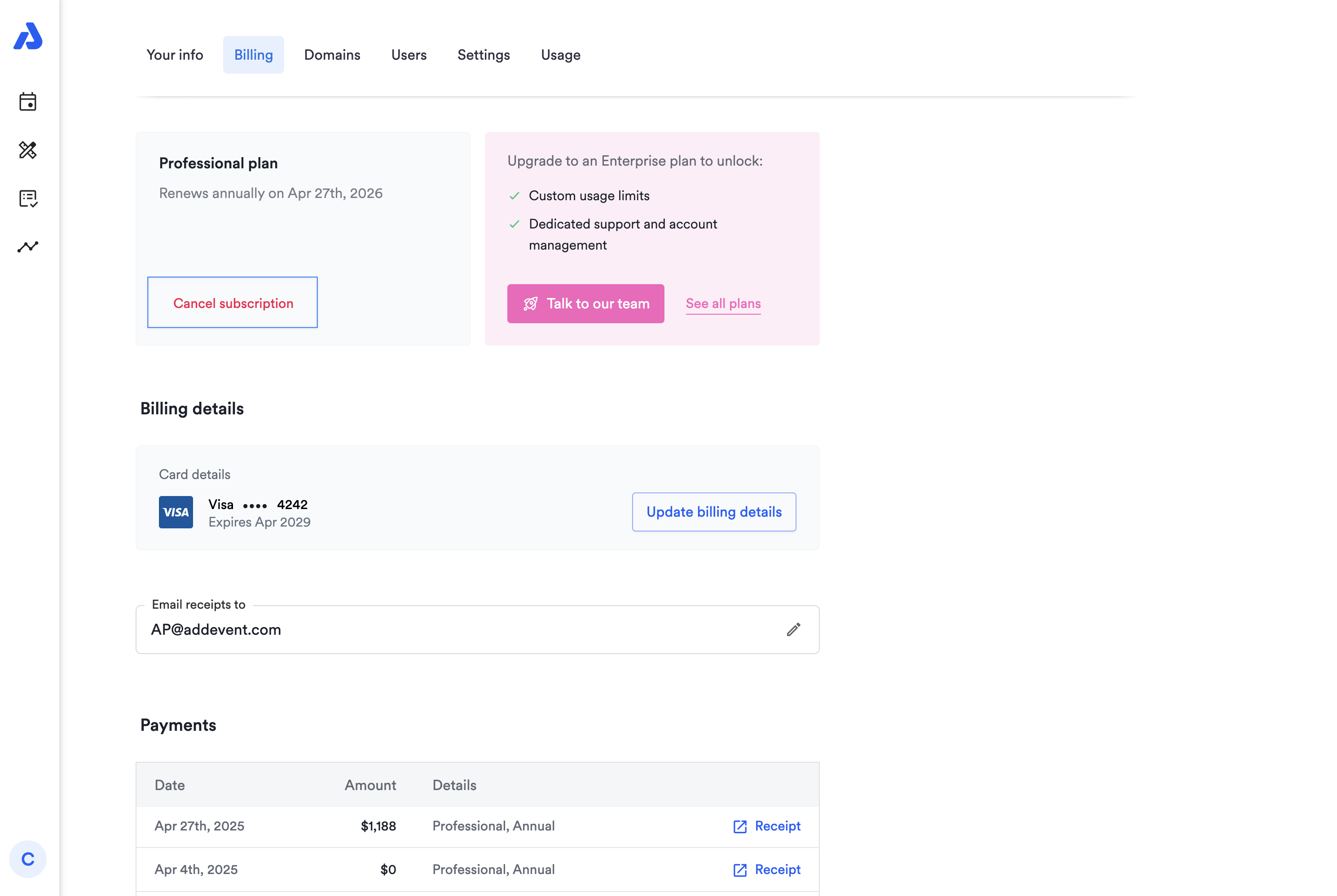This screenshot has height=896, width=1337.
Task: Click the Visa card logo
Action: pos(176,512)
